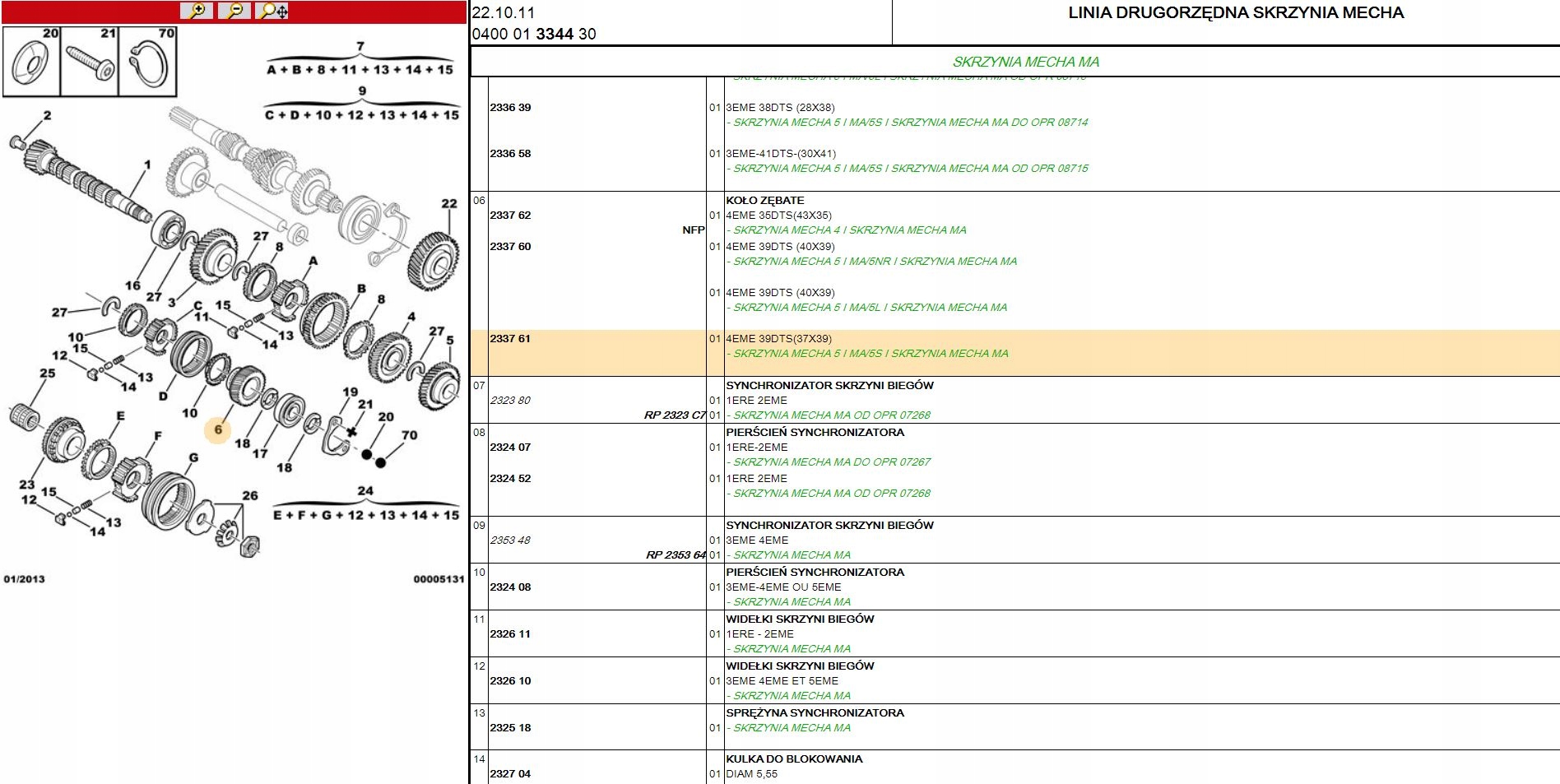
Task: Select kit callout 7 above A+B formula
Action: tap(360, 46)
